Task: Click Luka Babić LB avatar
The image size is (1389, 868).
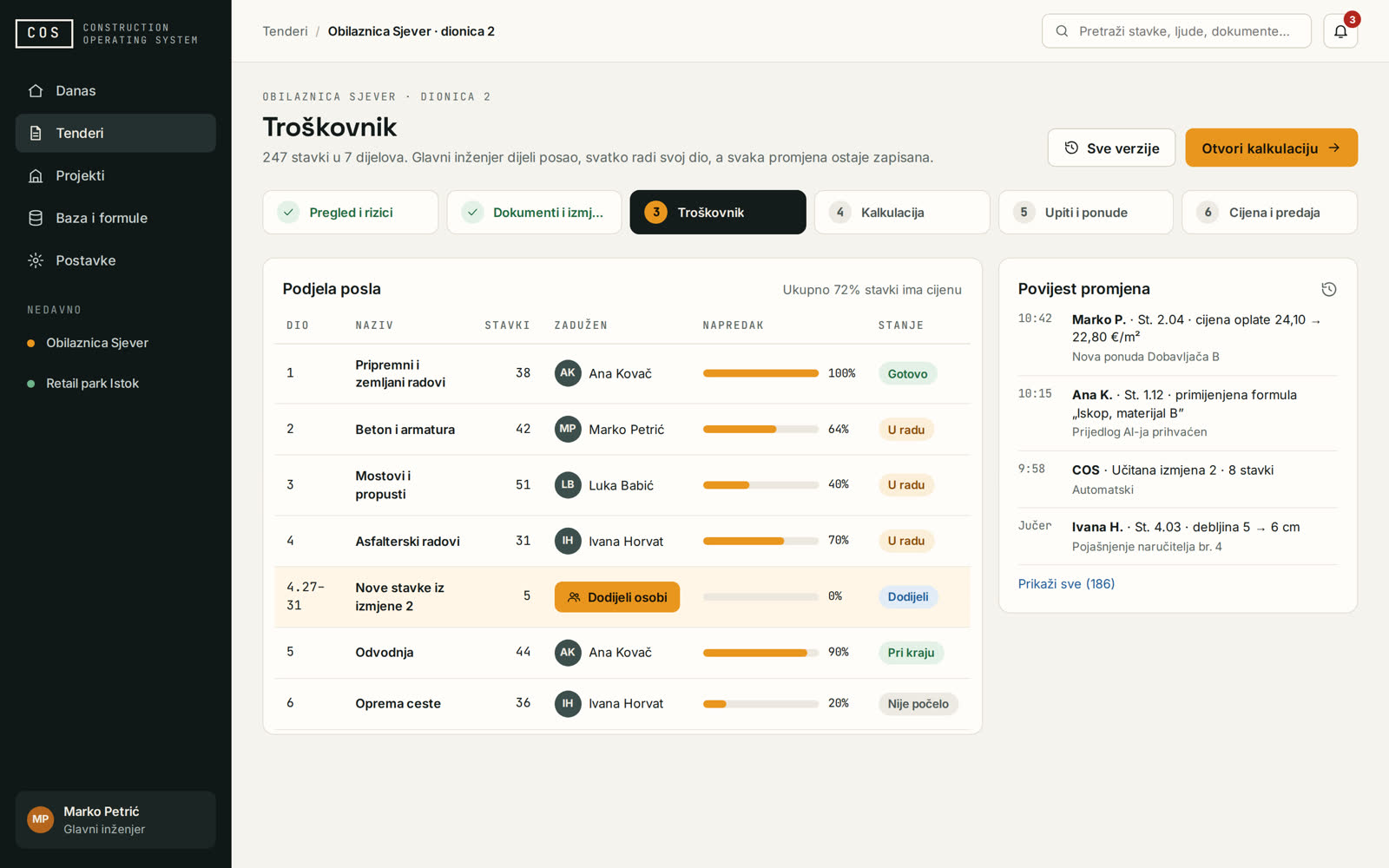Action: [x=568, y=484]
